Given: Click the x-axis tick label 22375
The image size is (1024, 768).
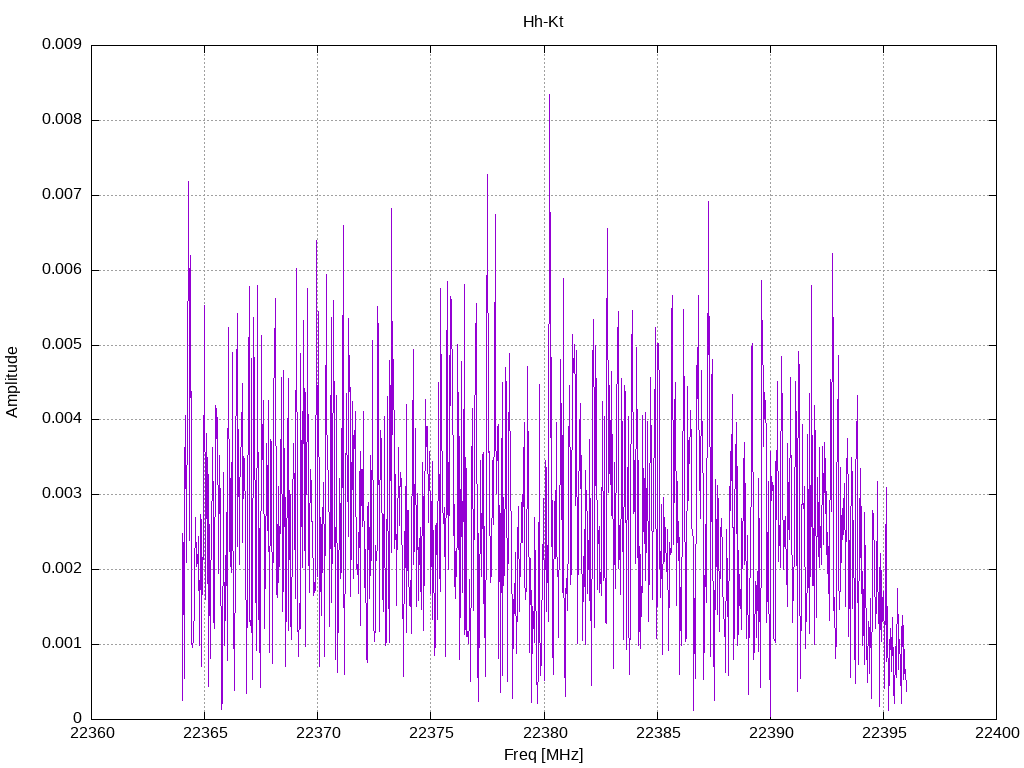Looking at the screenshot, I should [x=431, y=733].
